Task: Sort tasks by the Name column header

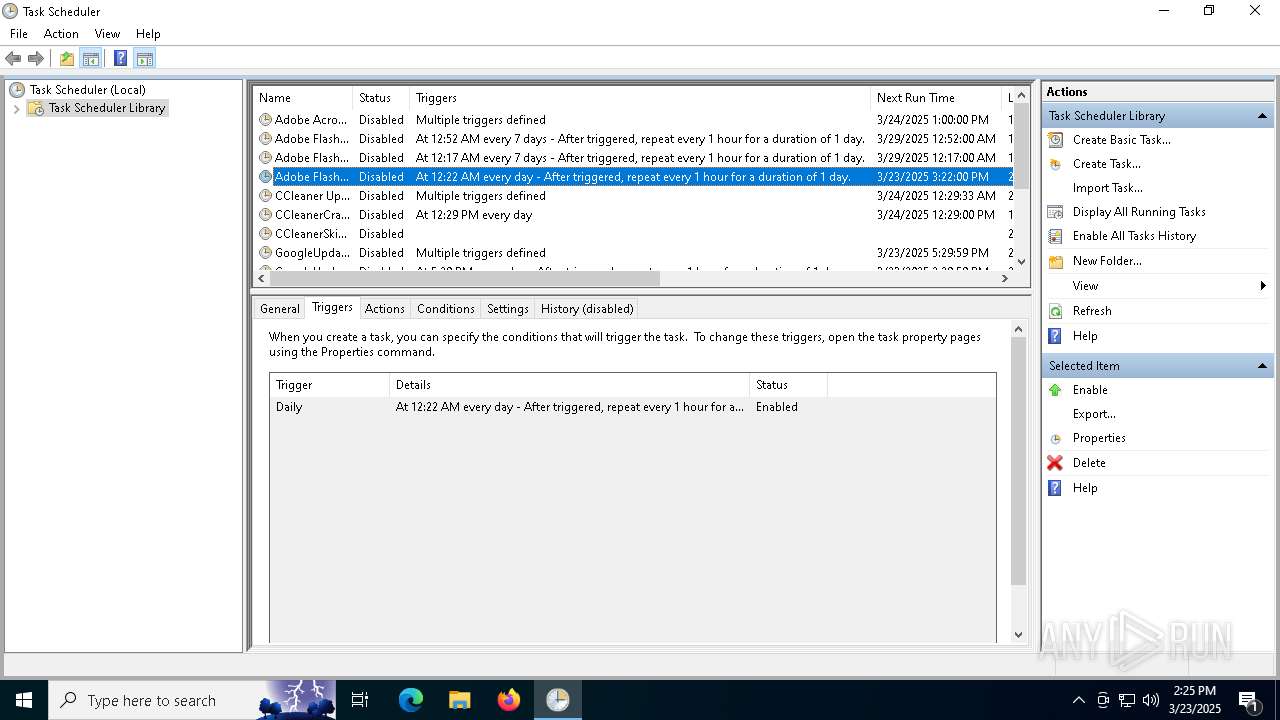Action: click(x=303, y=98)
